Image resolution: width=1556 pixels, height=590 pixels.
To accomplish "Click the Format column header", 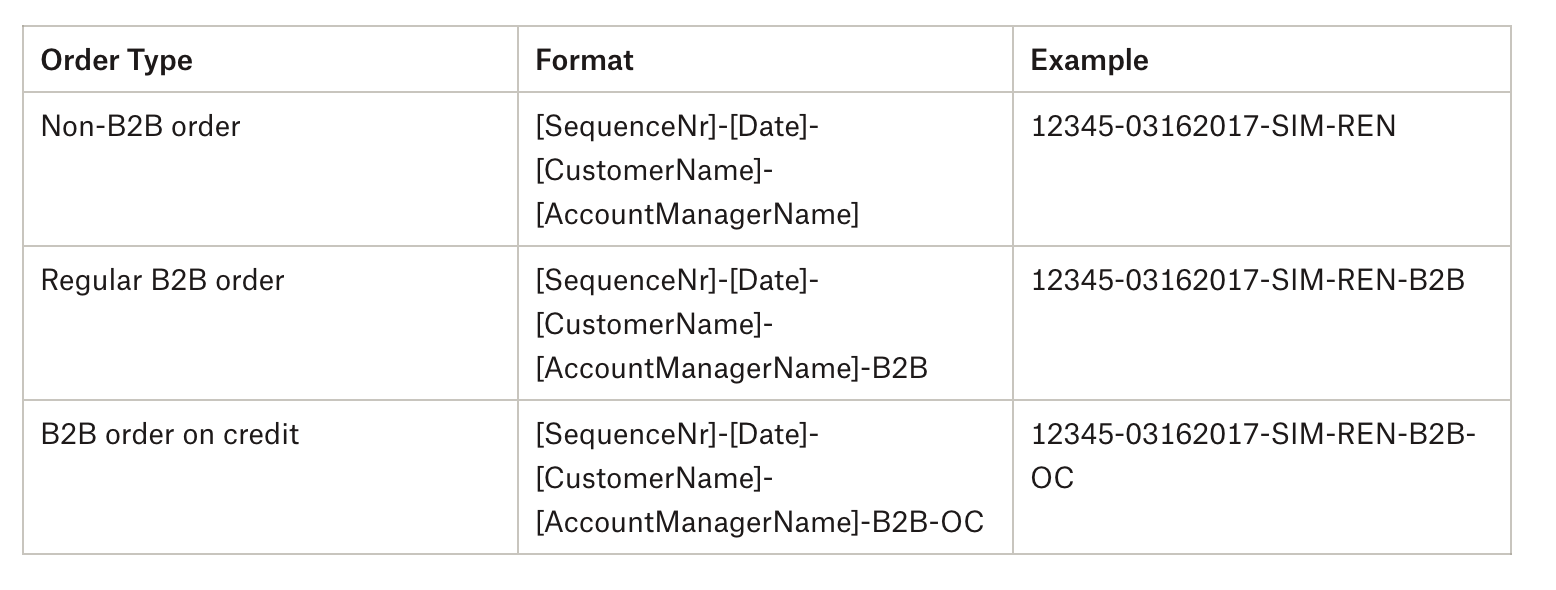I will click(584, 60).
